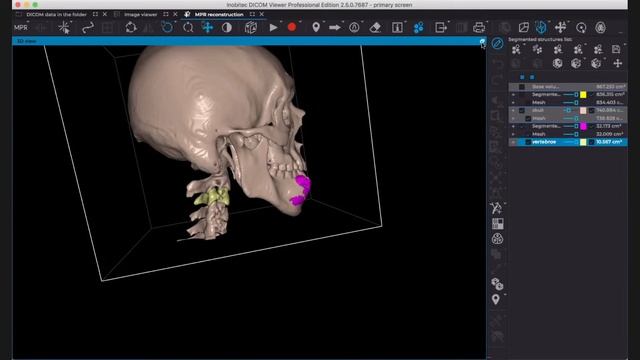The width and height of the screenshot is (640, 360).
Task: Start playback with the play button
Action: point(273,28)
